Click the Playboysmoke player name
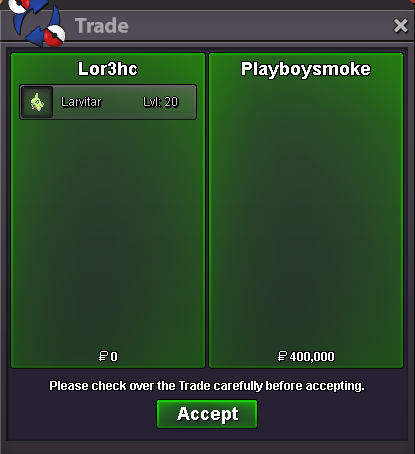This screenshot has width=415, height=454. (306, 69)
